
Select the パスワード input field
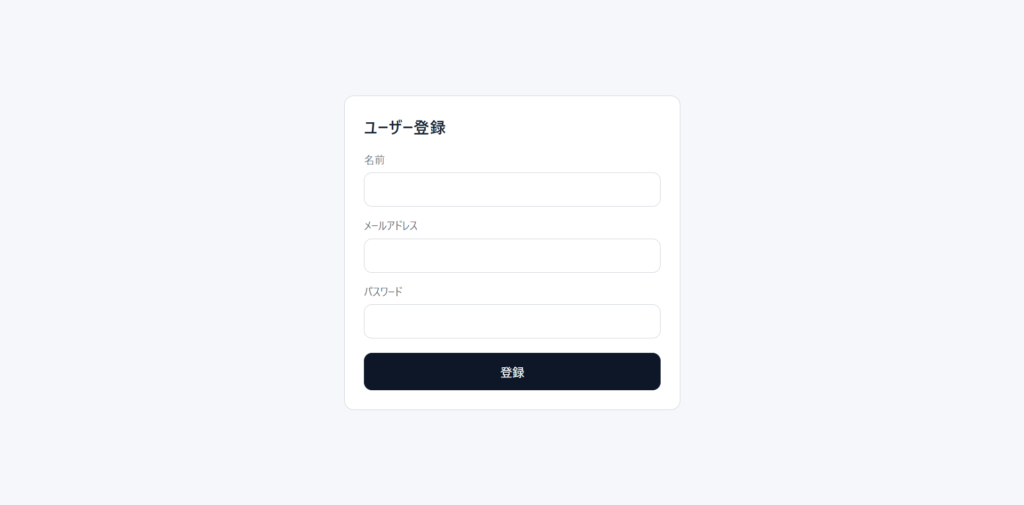point(512,322)
